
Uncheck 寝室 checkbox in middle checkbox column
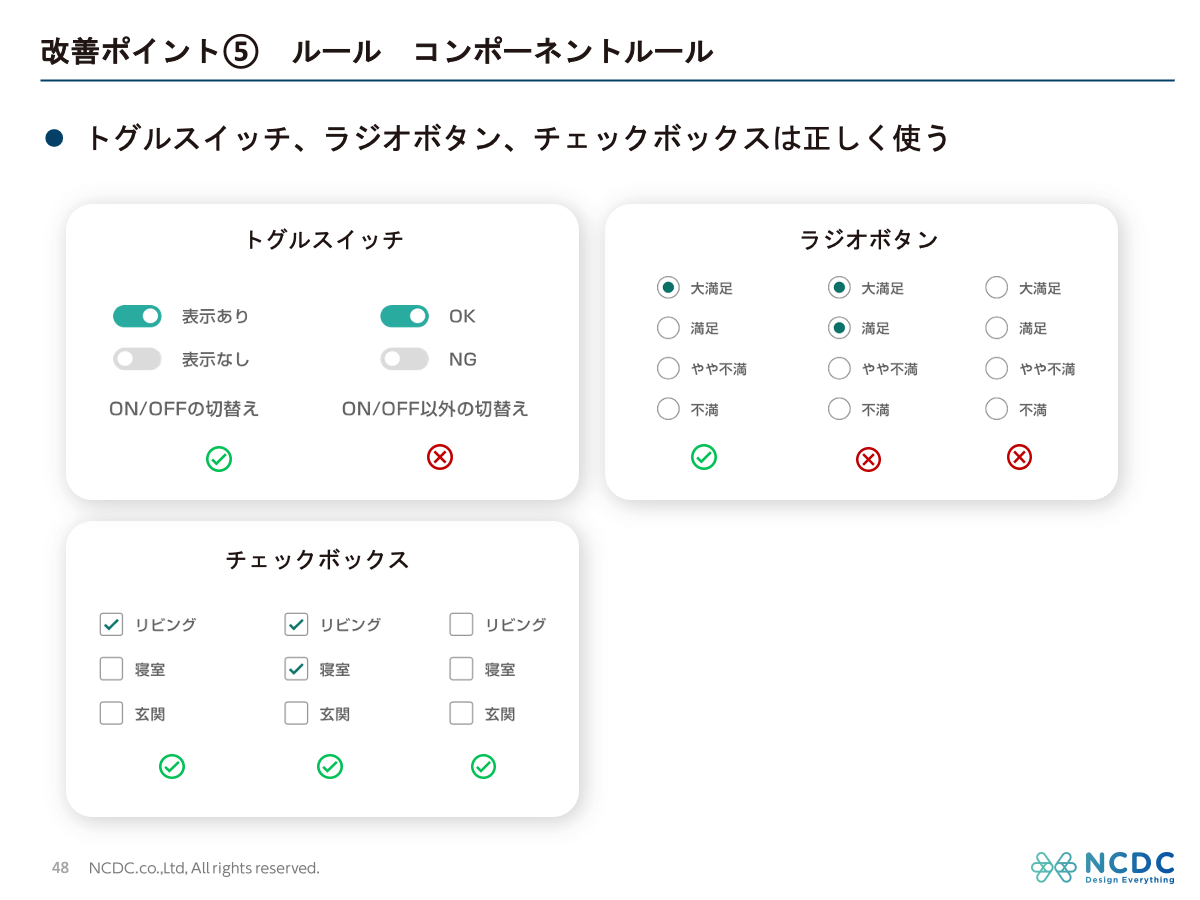pos(296,669)
